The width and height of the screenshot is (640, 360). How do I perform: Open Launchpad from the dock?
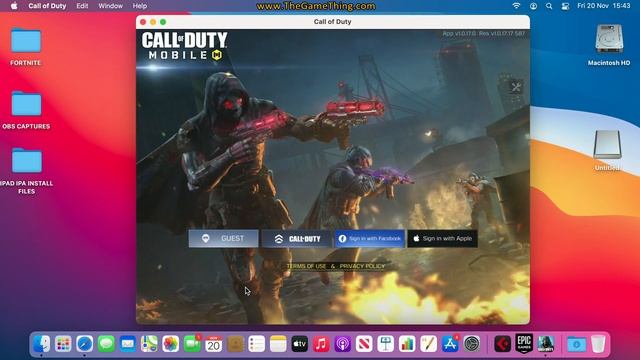63,344
